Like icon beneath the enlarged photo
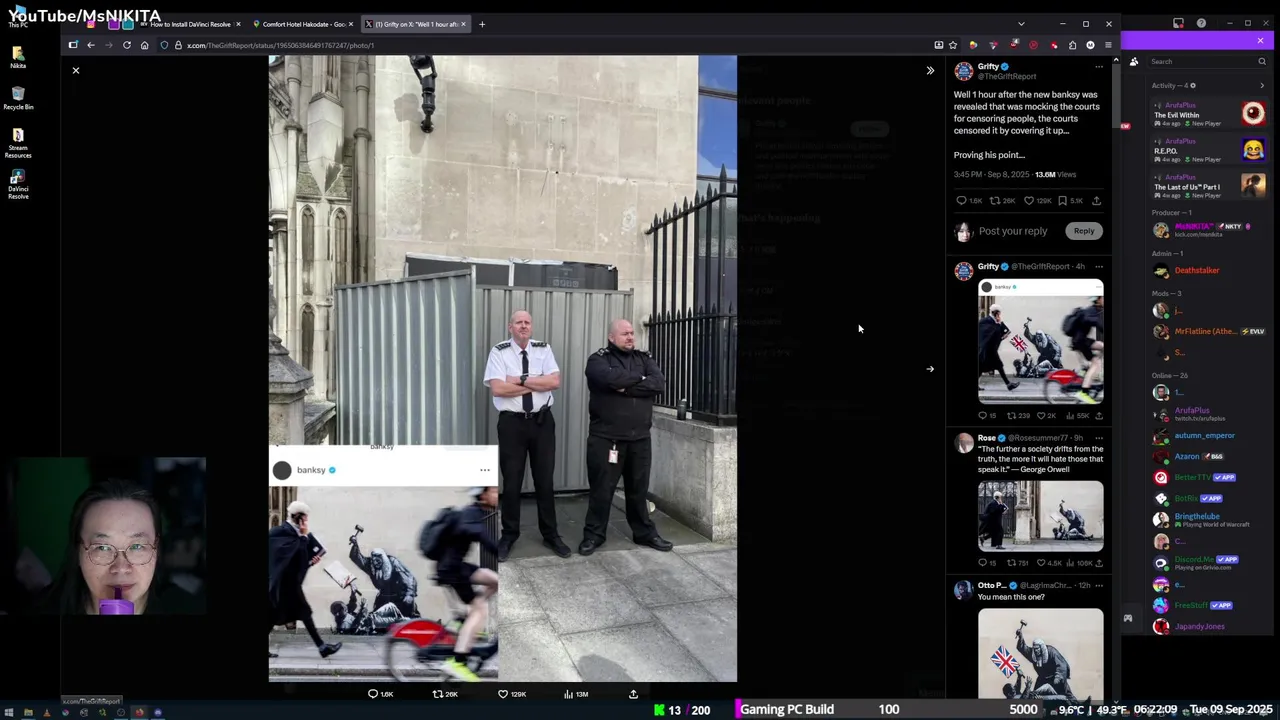 503,694
